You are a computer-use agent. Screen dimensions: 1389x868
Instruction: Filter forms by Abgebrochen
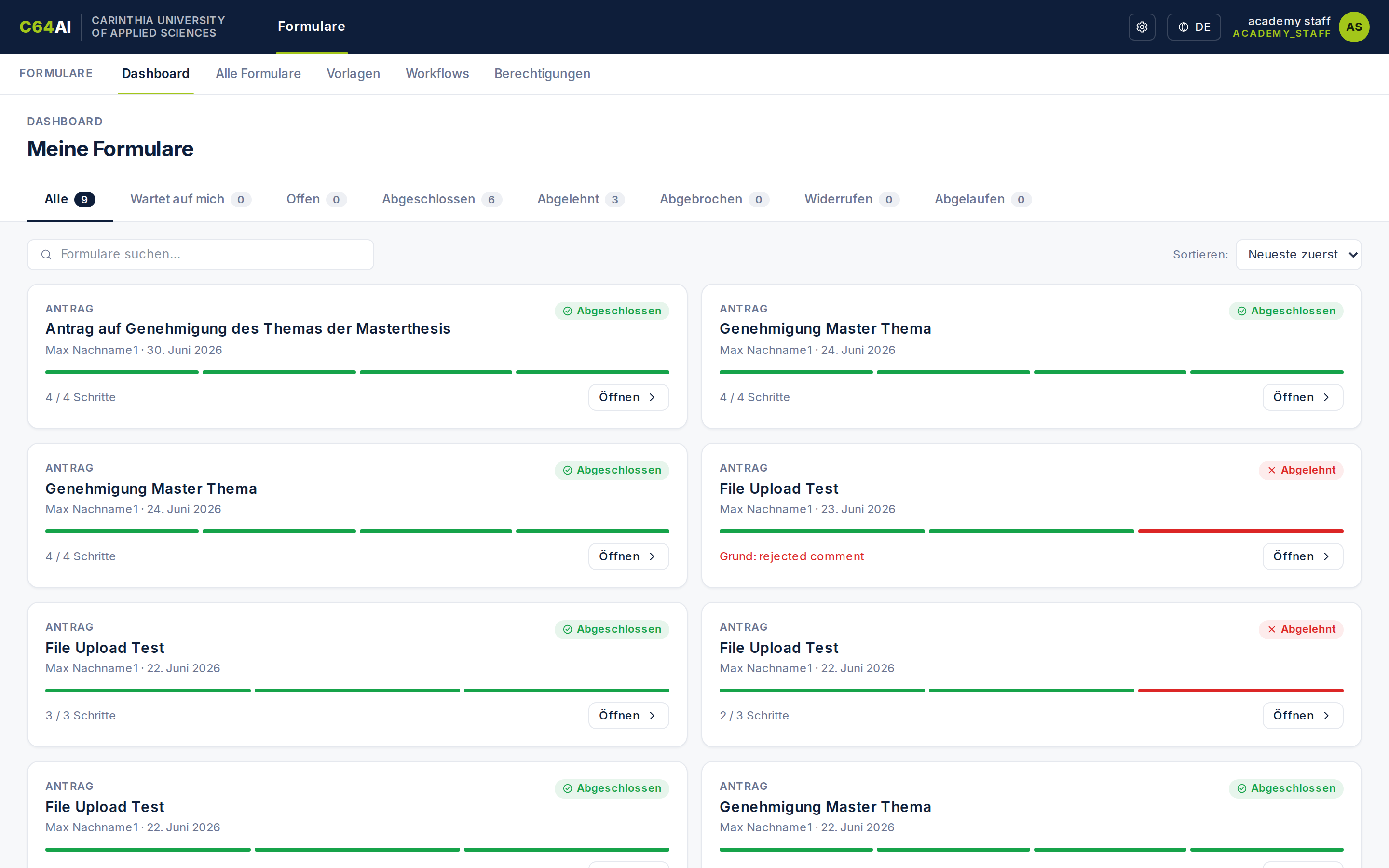pyautogui.click(x=715, y=199)
